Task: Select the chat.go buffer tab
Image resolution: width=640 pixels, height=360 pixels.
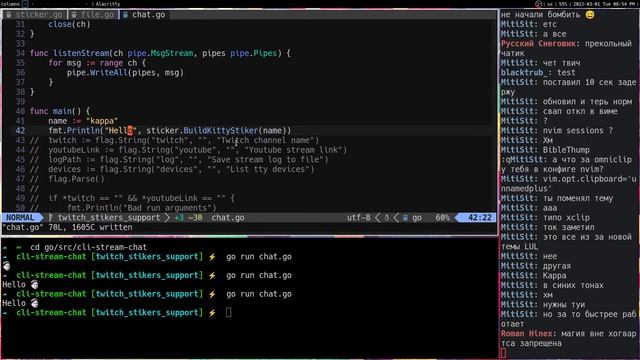Action: pyautogui.click(x=144, y=15)
